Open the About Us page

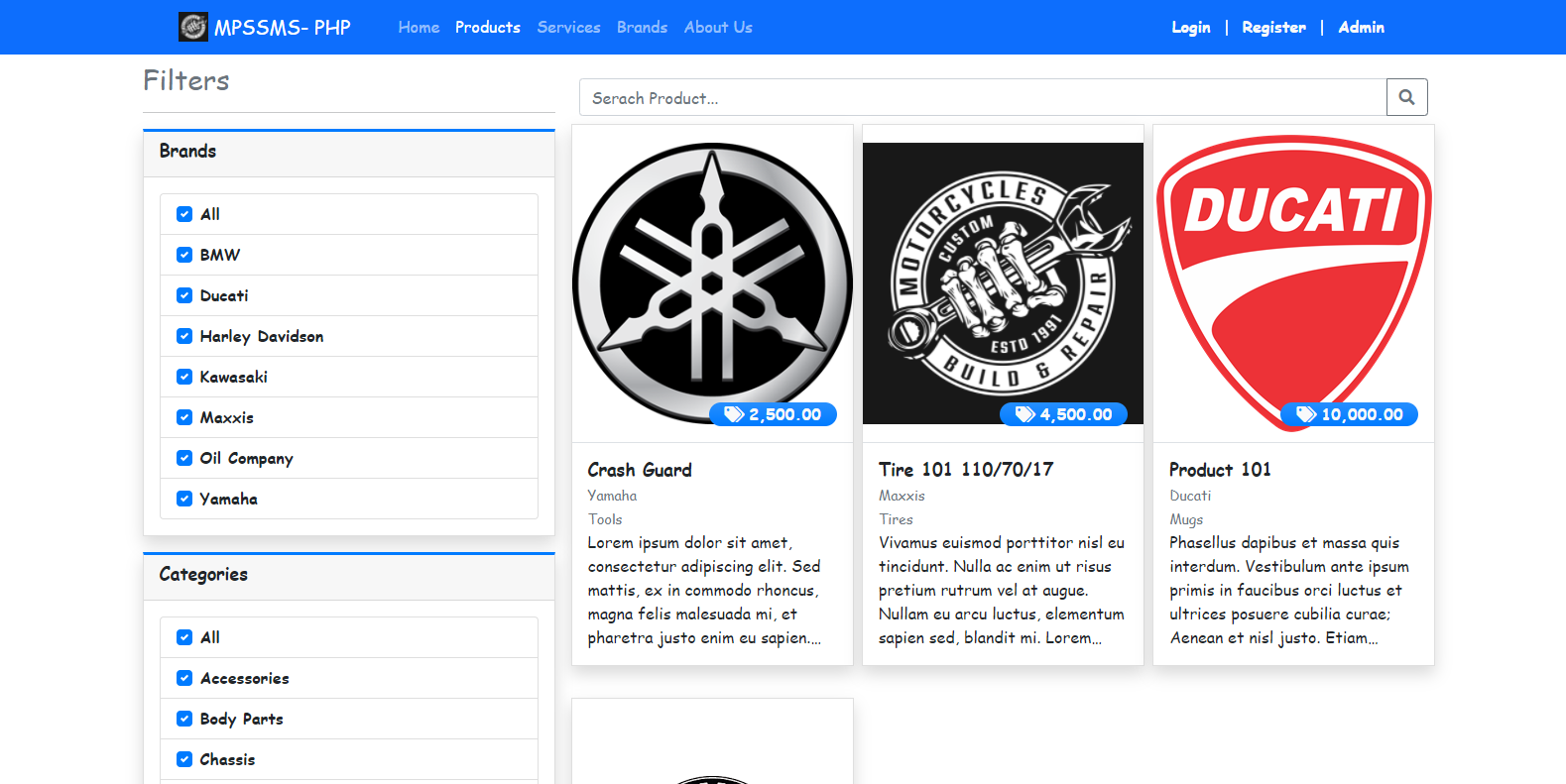coord(718,28)
